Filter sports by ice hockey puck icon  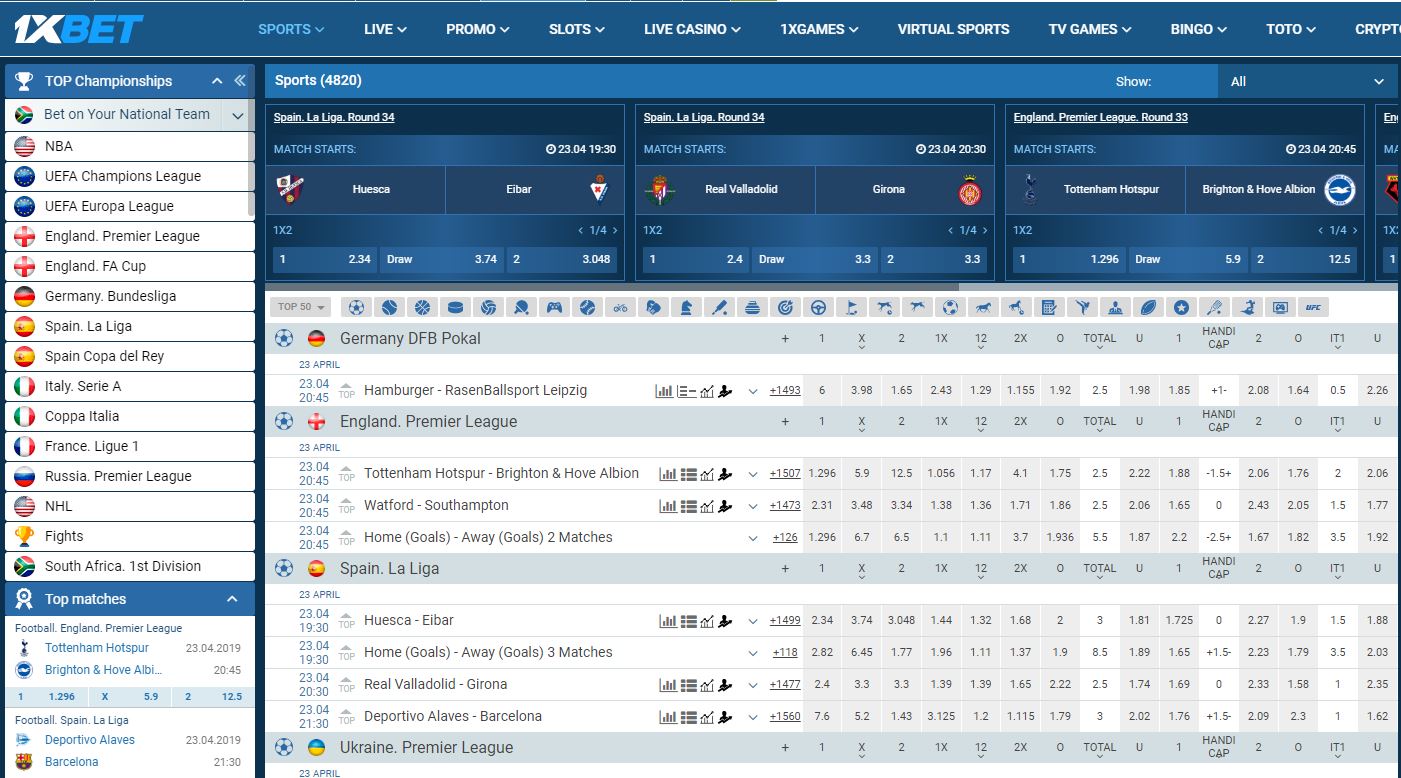tap(455, 307)
